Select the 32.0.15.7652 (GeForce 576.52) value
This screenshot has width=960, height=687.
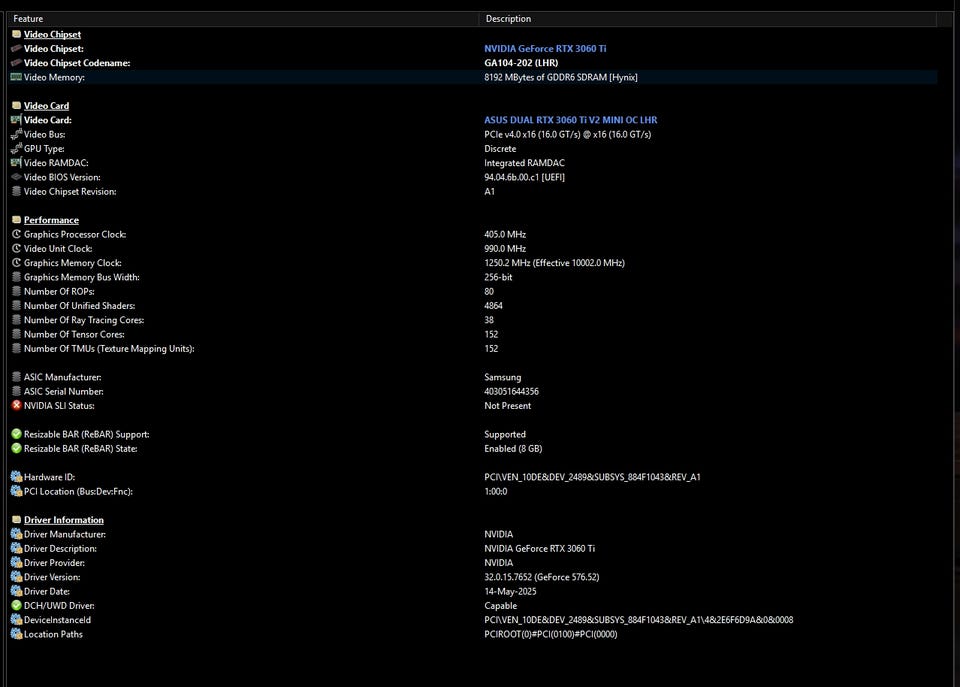[542, 577]
